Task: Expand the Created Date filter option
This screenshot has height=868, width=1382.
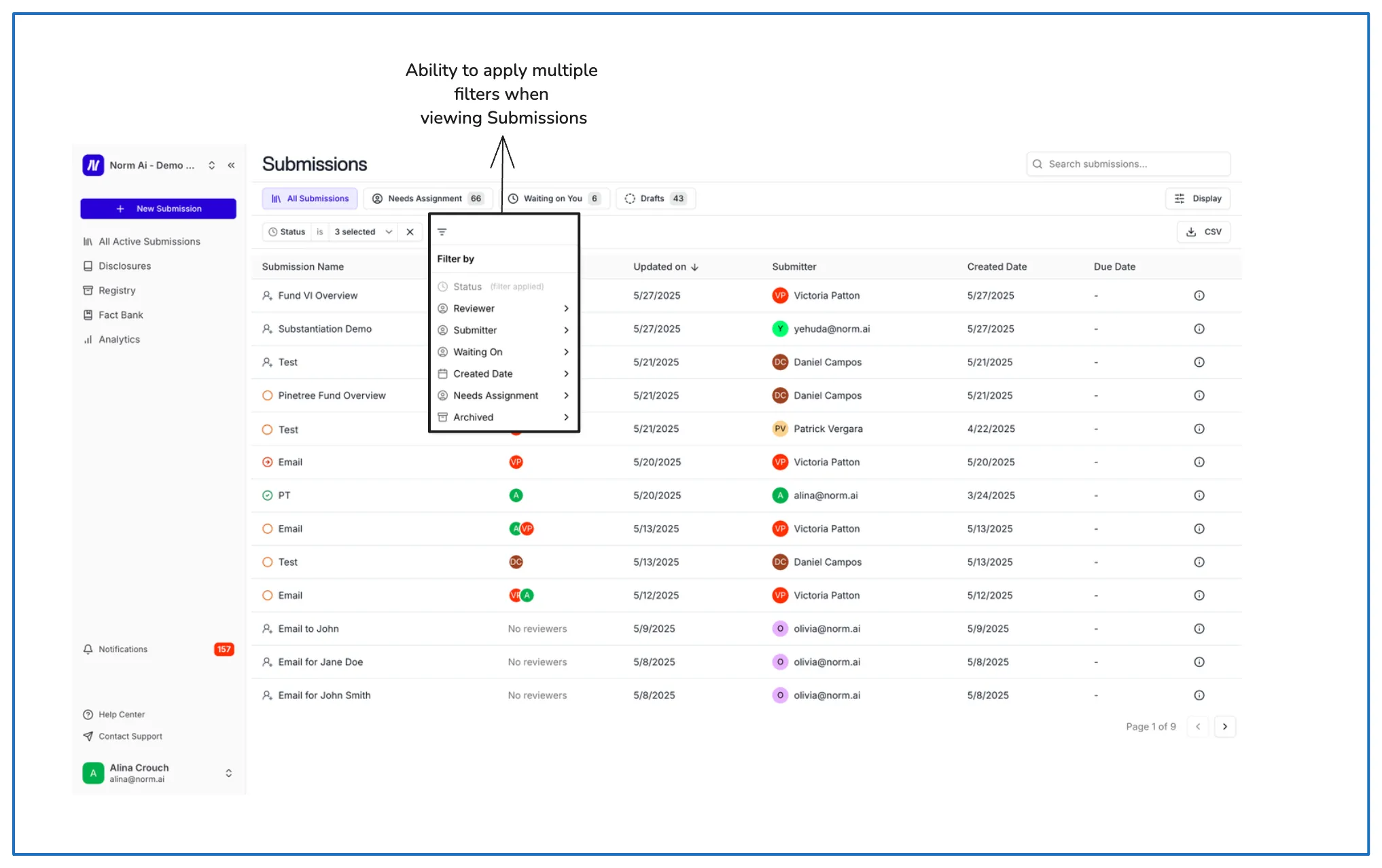Action: coord(503,374)
